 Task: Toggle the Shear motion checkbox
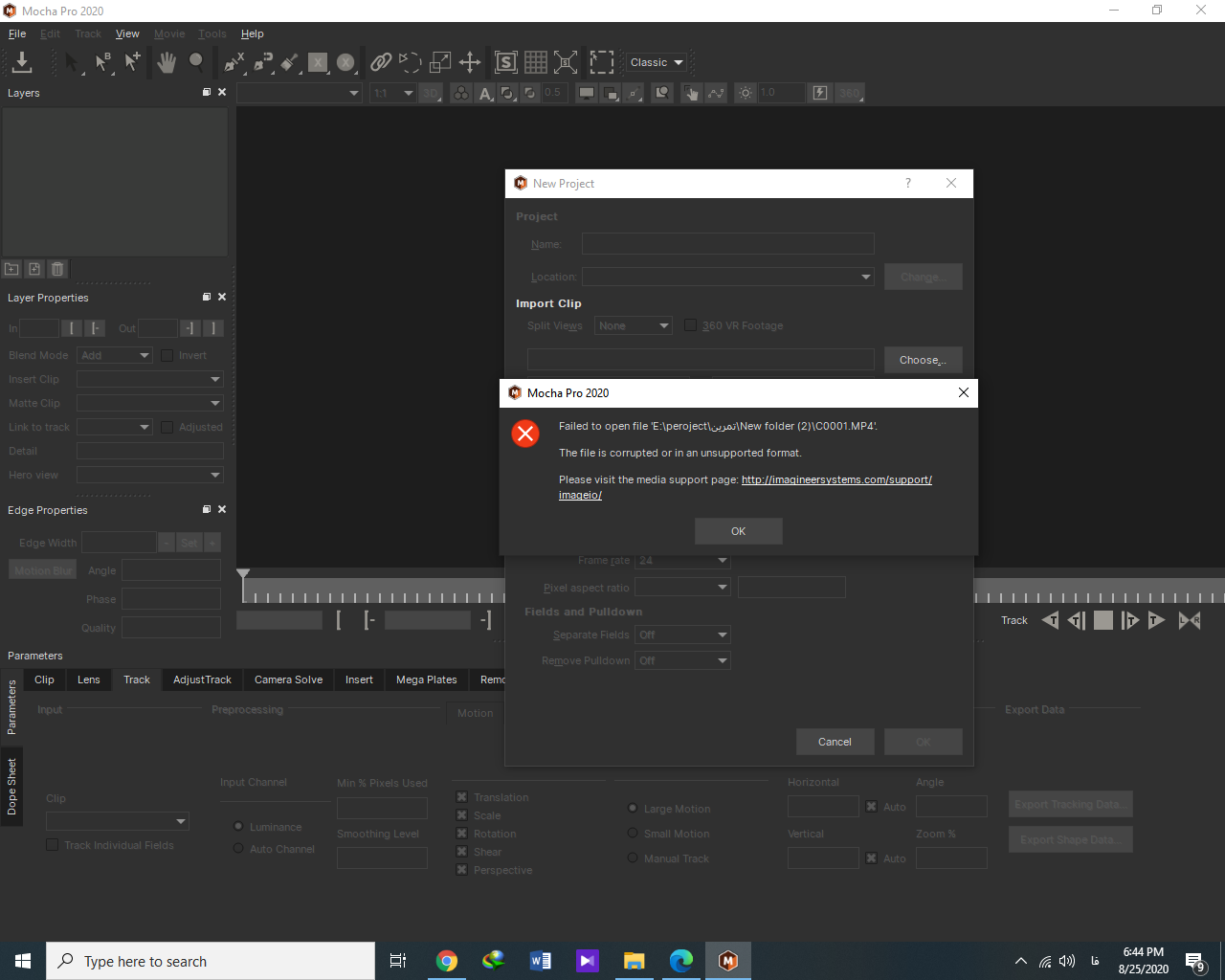click(462, 852)
